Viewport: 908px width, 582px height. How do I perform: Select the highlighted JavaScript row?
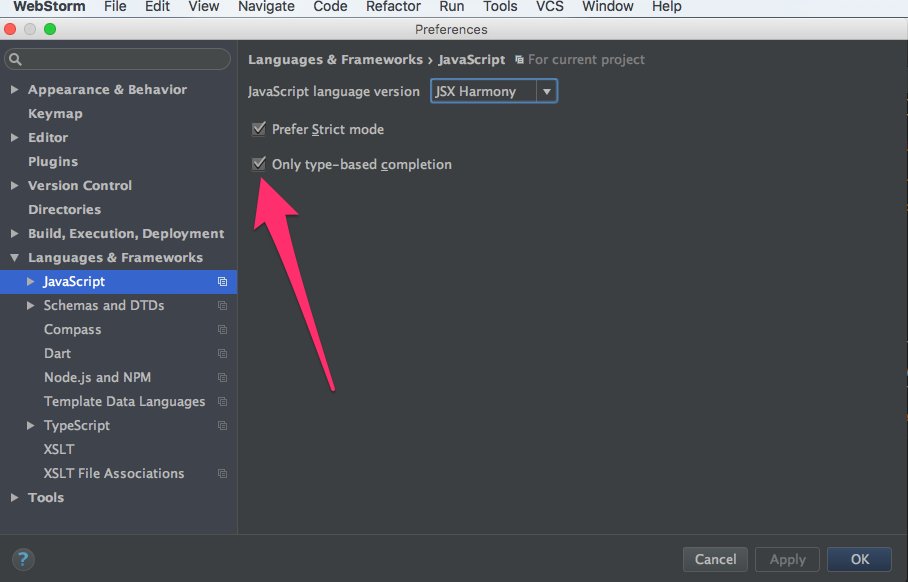coord(118,281)
